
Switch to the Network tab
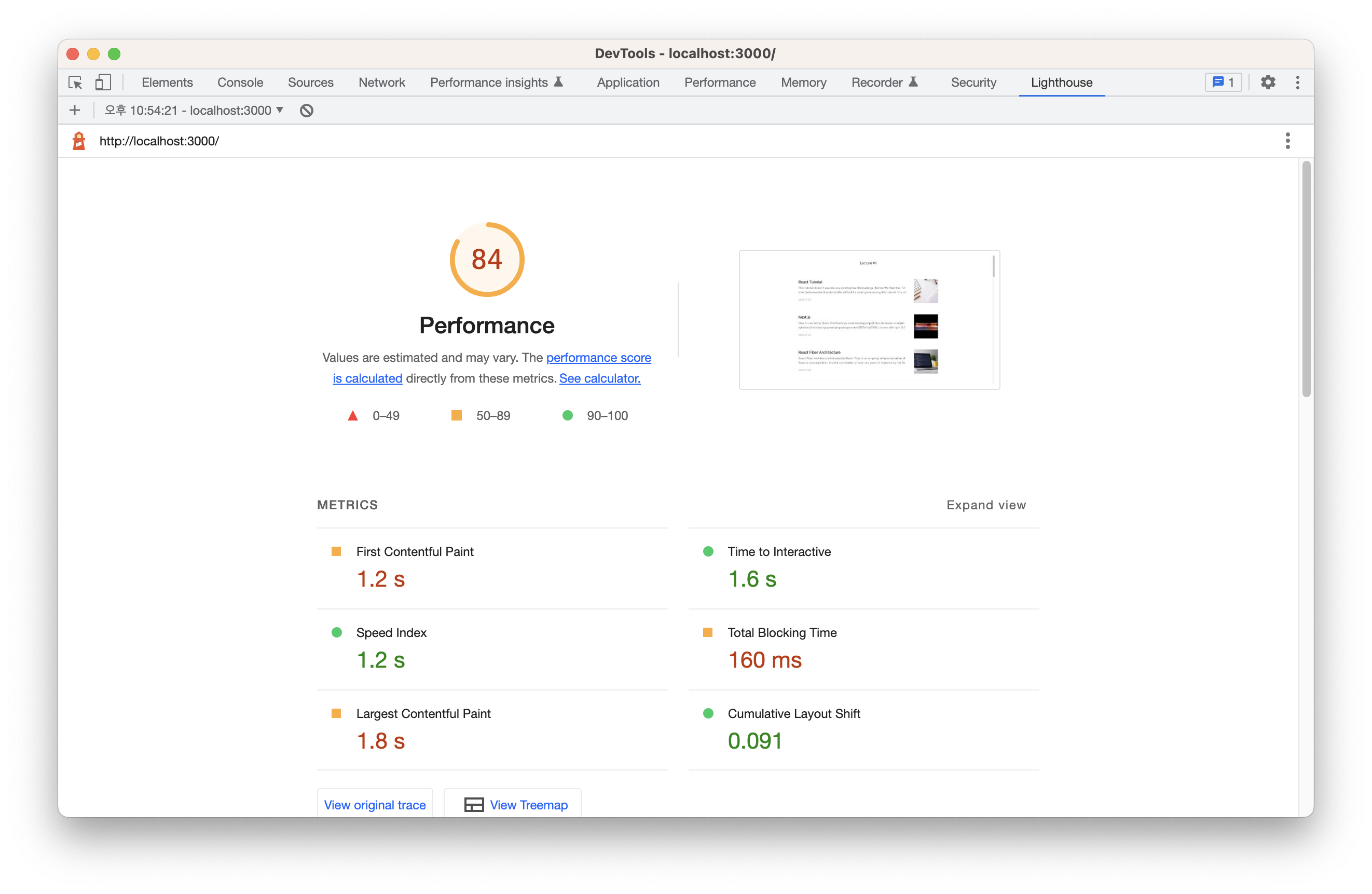click(381, 83)
